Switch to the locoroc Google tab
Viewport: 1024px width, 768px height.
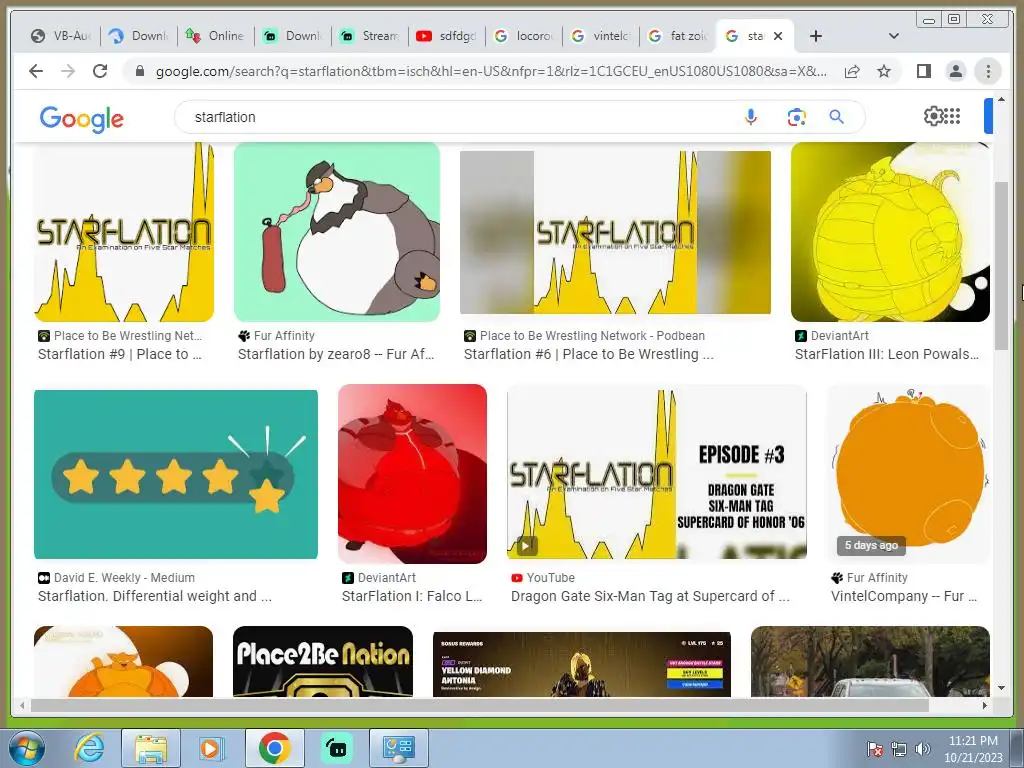point(523,36)
